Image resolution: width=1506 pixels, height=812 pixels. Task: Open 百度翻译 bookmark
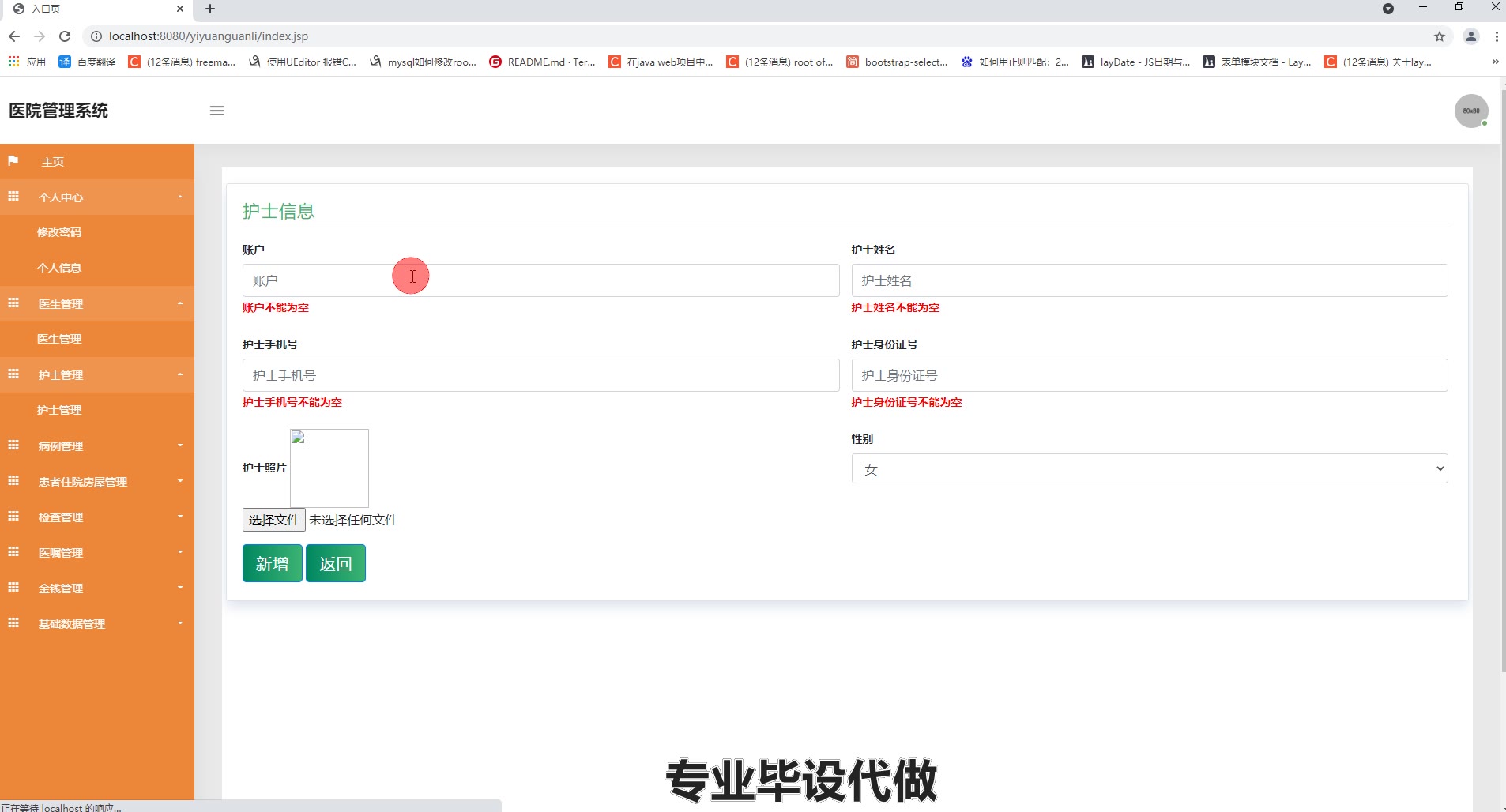pos(88,62)
